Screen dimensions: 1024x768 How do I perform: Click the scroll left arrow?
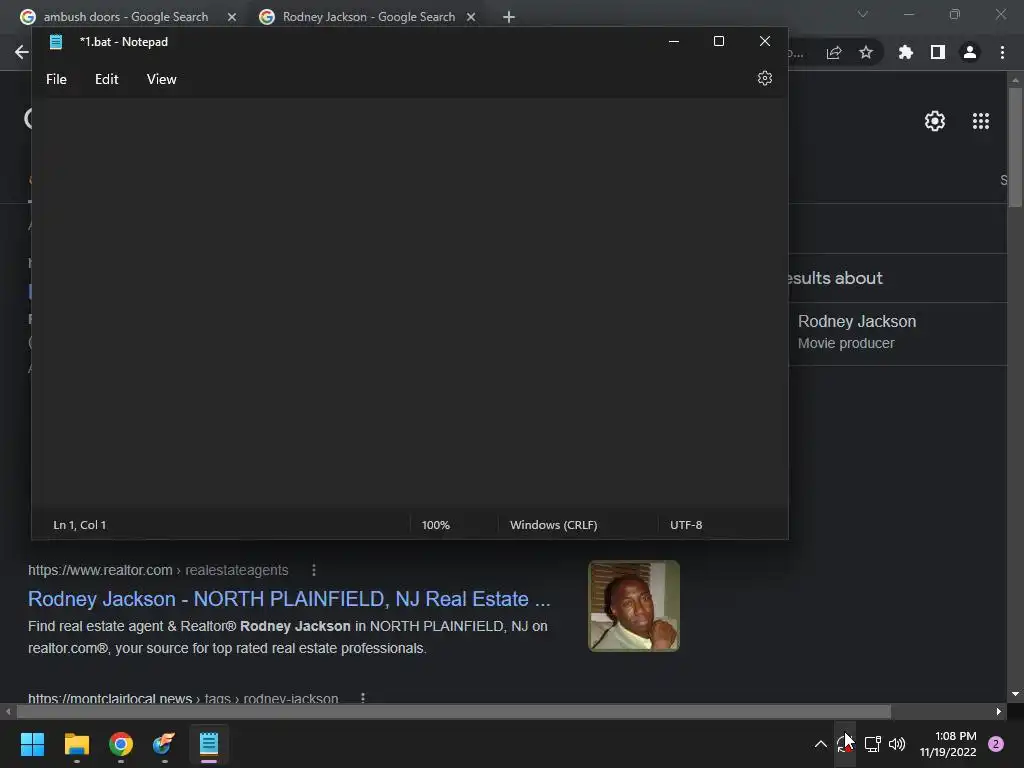point(8,711)
